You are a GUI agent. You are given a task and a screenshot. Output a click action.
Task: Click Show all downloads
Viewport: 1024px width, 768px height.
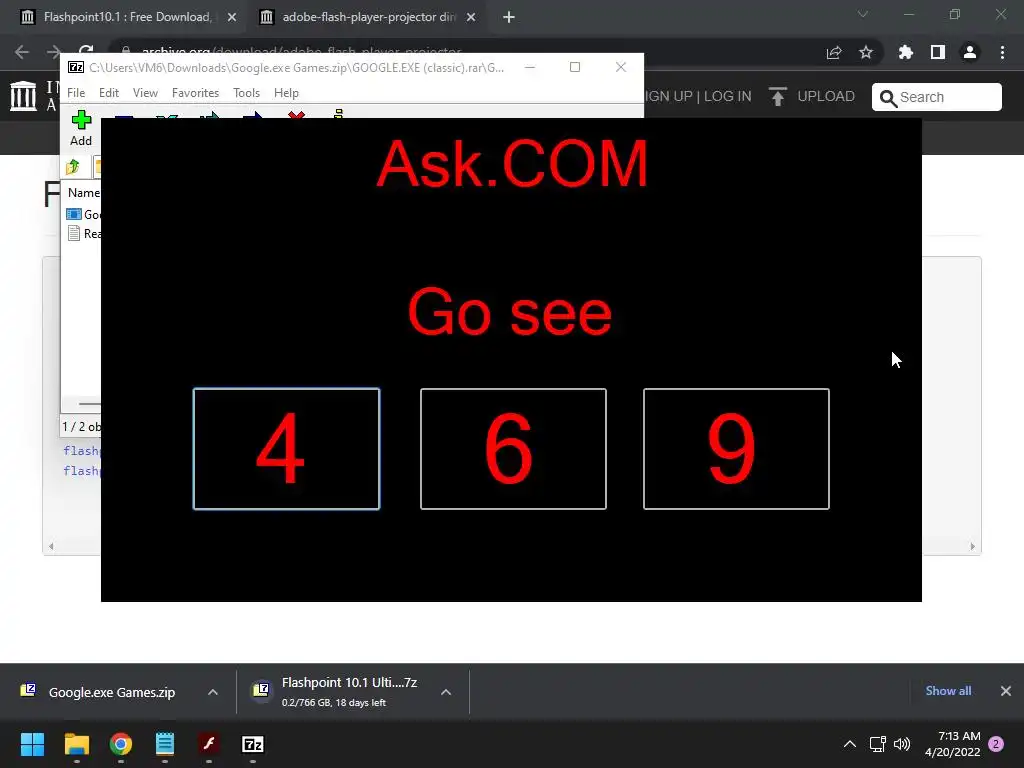(948, 691)
